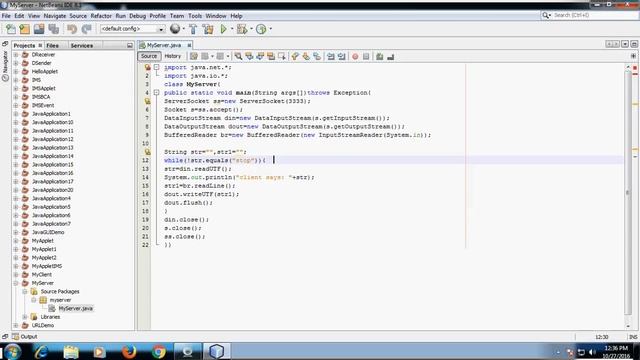Click Find Previous Occurrence editor icon
Screen dimensions: 640x360
(x=249, y=56)
